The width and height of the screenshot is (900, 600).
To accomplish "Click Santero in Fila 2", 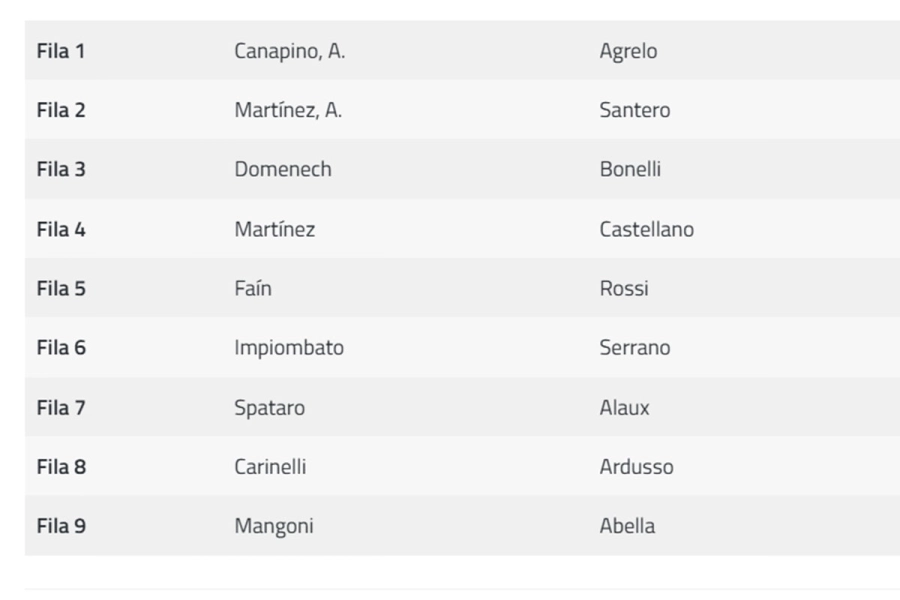I will point(634,110).
